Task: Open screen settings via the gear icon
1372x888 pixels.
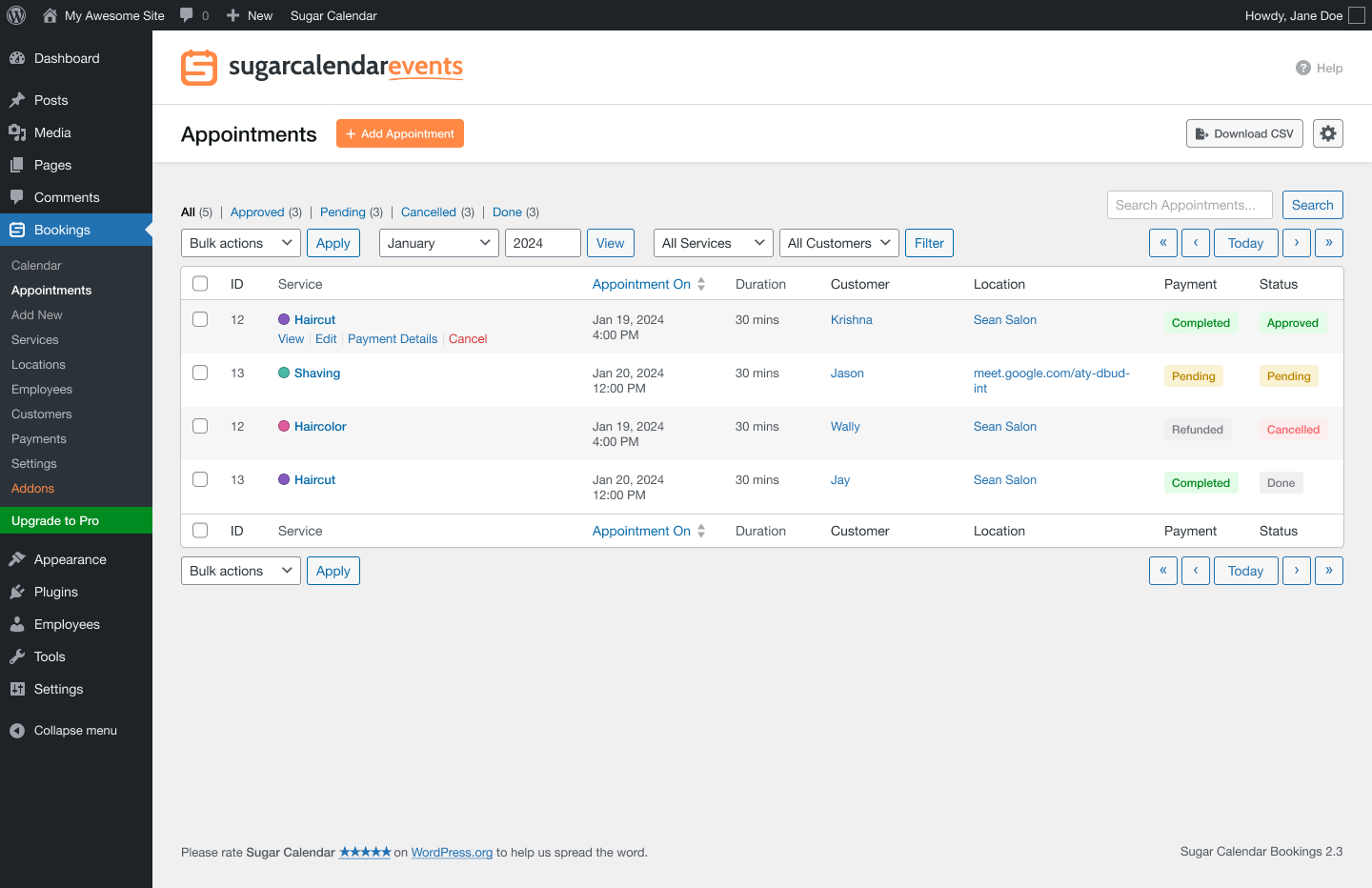Action: (x=1327, y=132)
